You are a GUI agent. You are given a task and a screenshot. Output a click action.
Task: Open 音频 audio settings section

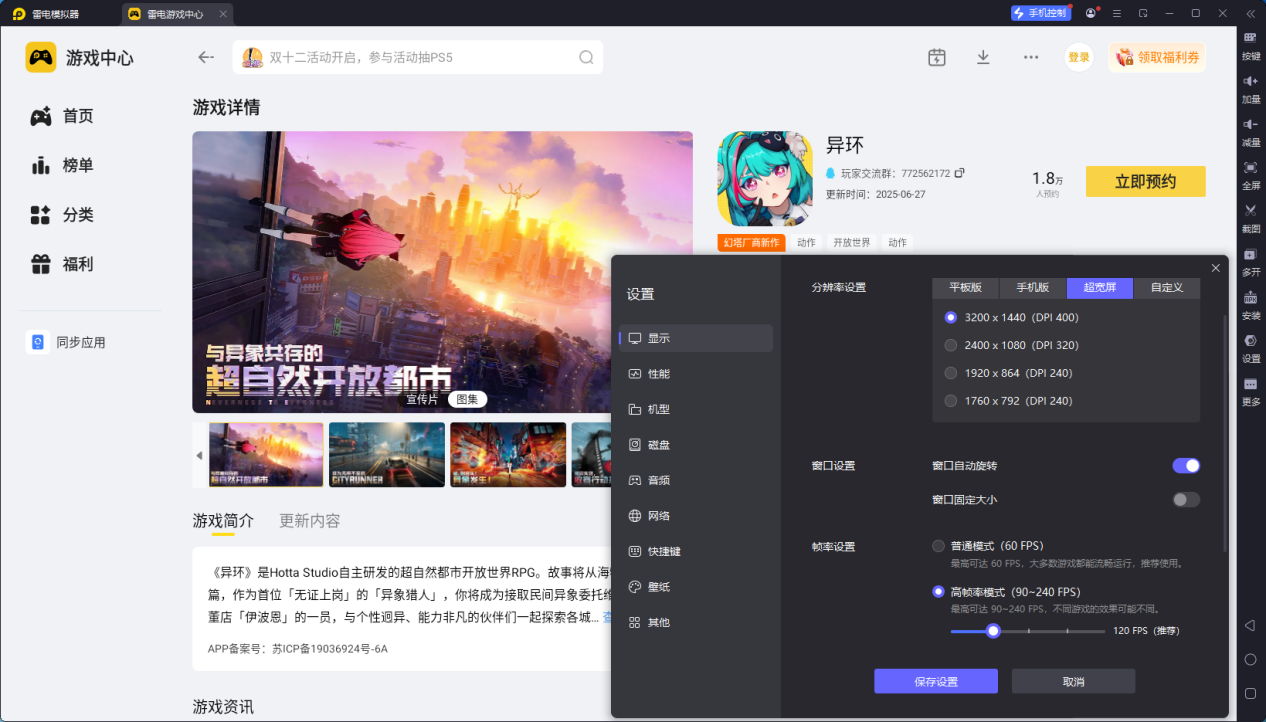(696, 480)
